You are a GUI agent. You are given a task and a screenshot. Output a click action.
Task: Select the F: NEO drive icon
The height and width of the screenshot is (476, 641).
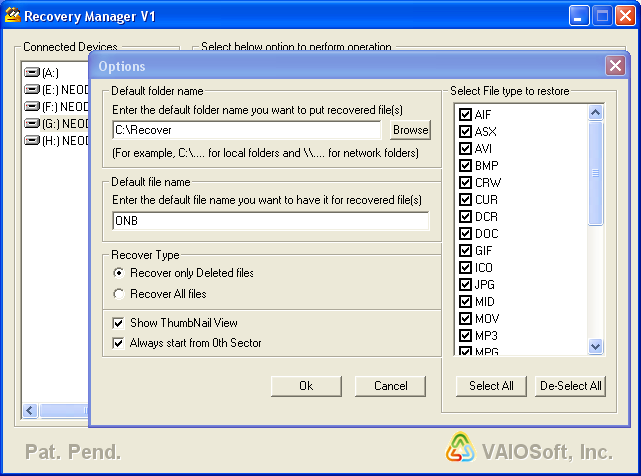[x=32, y=107]
